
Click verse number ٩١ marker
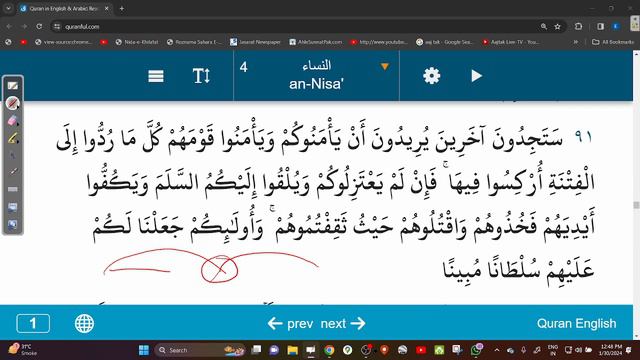[583, 137]
